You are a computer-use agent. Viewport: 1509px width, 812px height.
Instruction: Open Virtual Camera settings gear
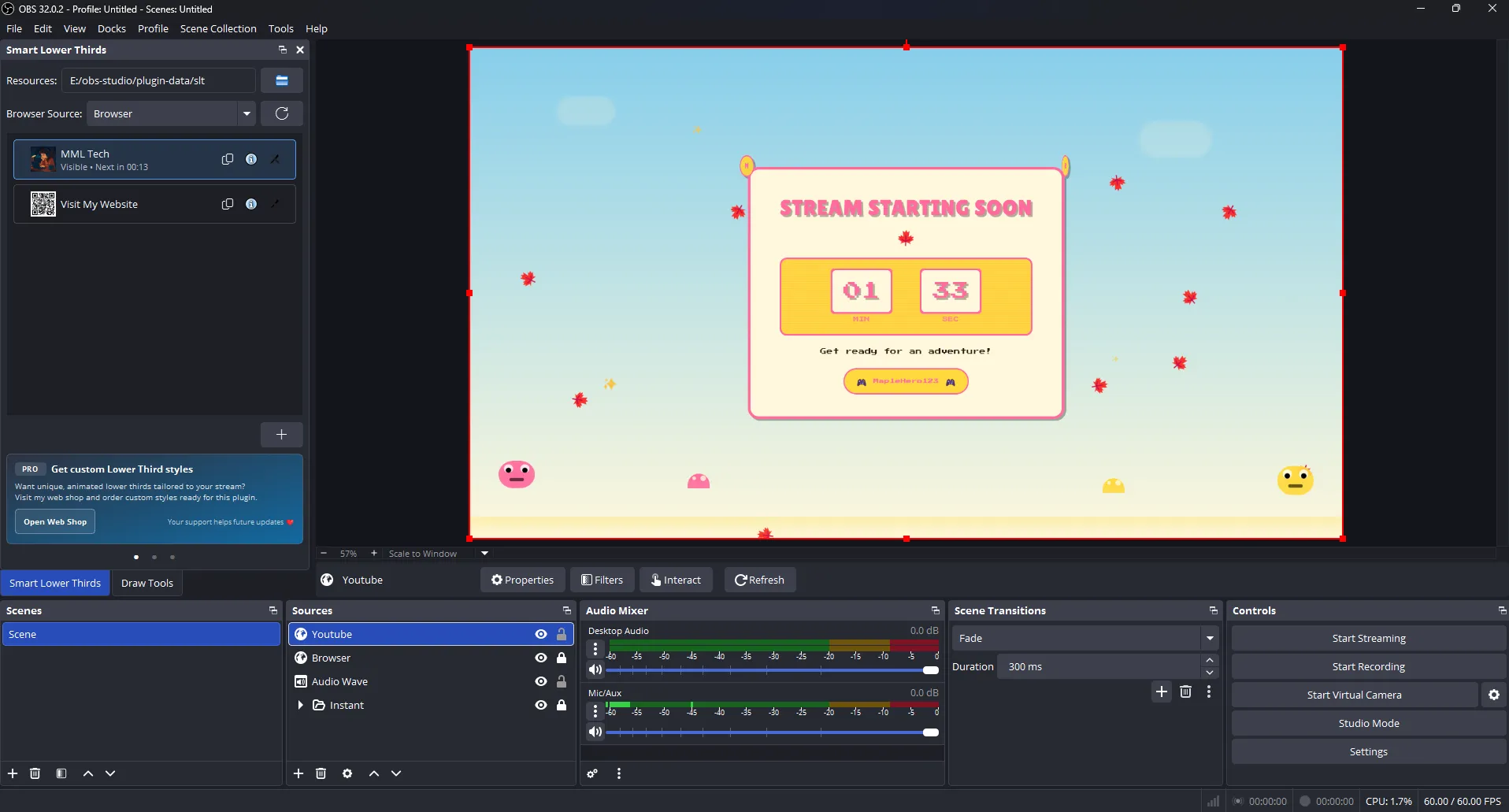[1494, 695]
